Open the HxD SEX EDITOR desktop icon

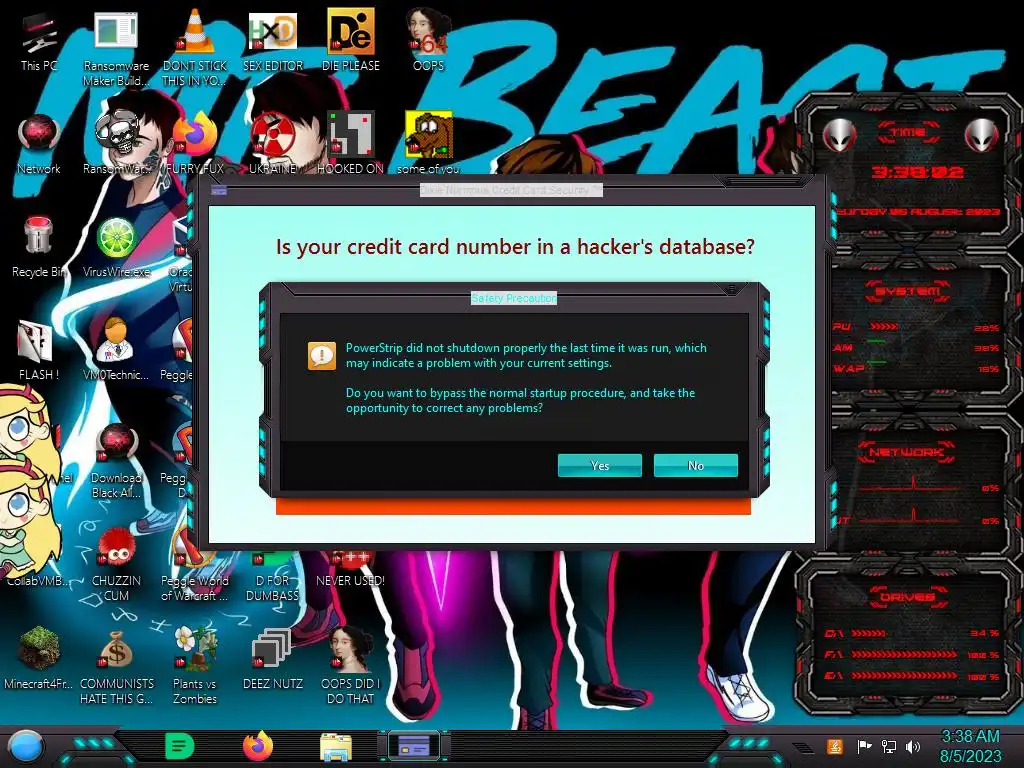click(273, 40)
